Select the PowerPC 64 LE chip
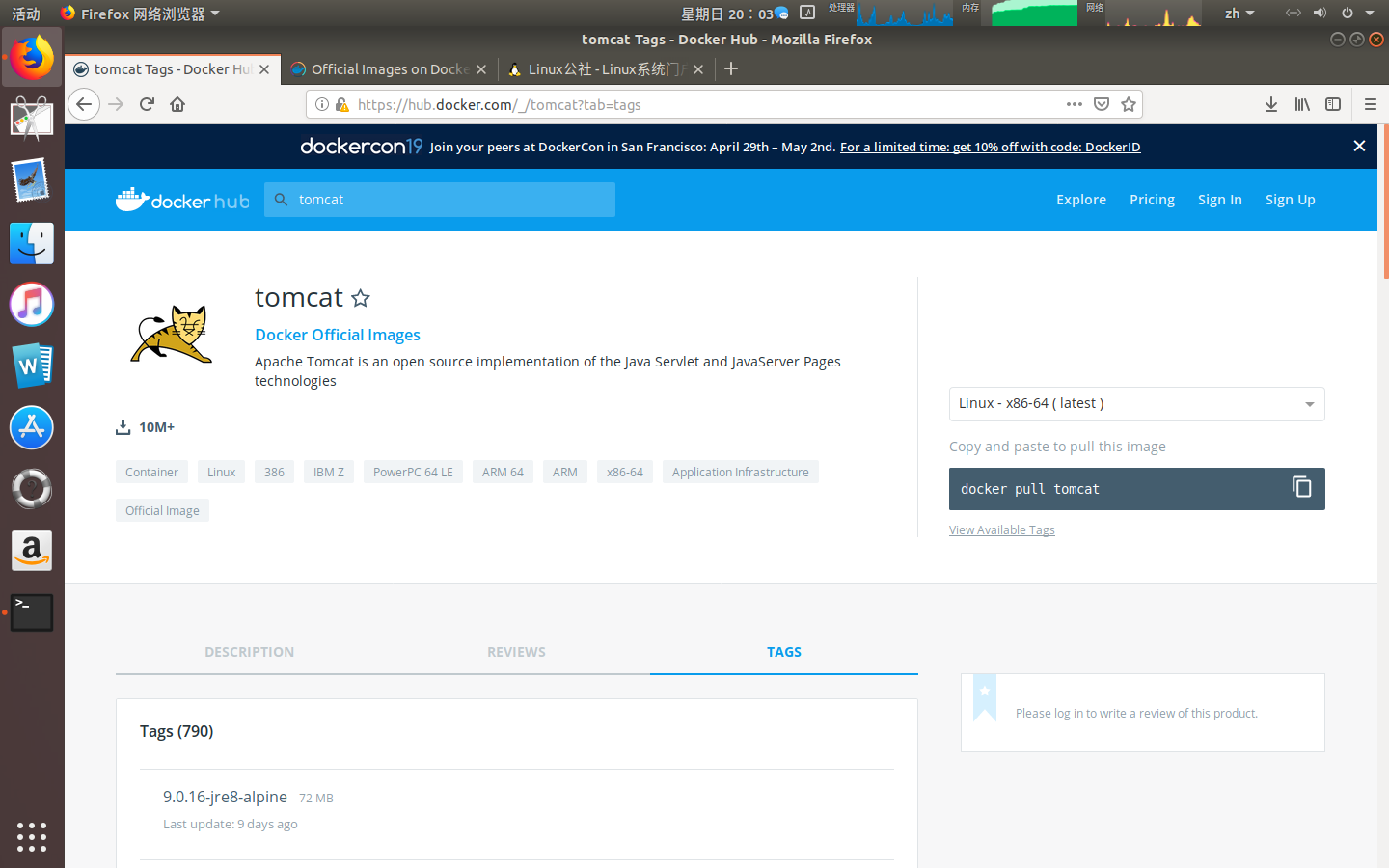The image size is (1389, 868). pyautogui.click(x=413, y=472)
